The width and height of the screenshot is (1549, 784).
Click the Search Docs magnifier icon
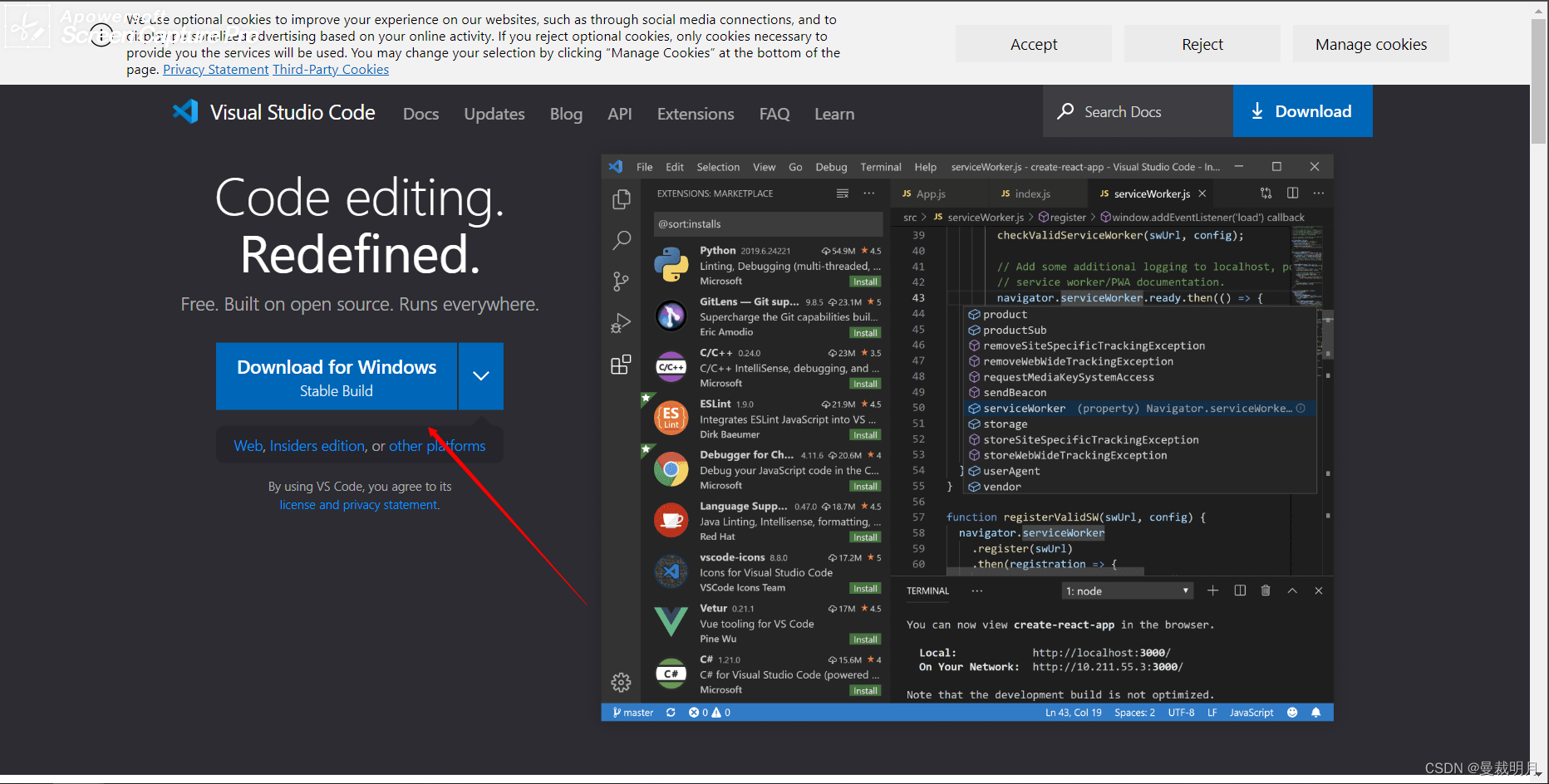(x=1065, y=111)
